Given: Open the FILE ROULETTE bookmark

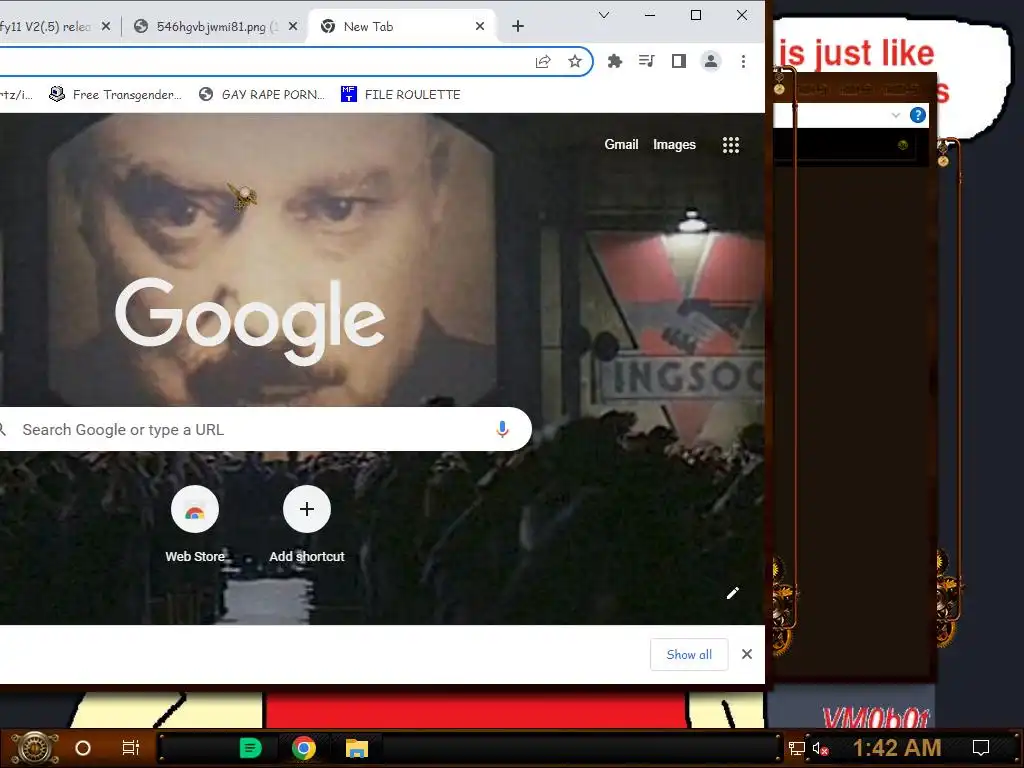Looking at the screenshot, I should coord(401,95).
